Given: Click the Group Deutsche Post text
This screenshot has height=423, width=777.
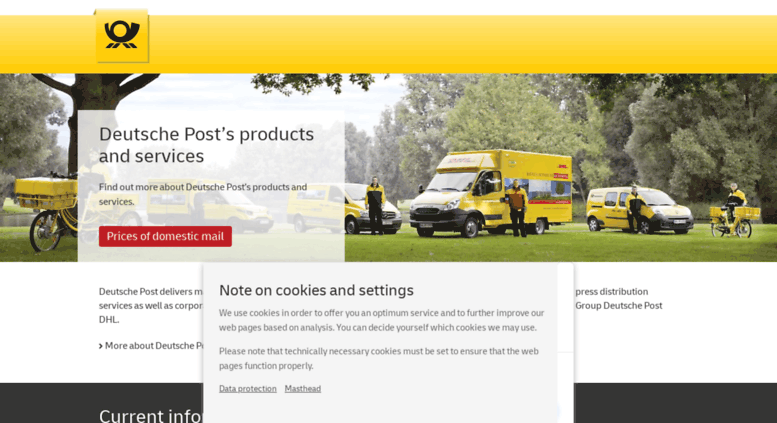Looking at the screenshot, I should (618, 306).
